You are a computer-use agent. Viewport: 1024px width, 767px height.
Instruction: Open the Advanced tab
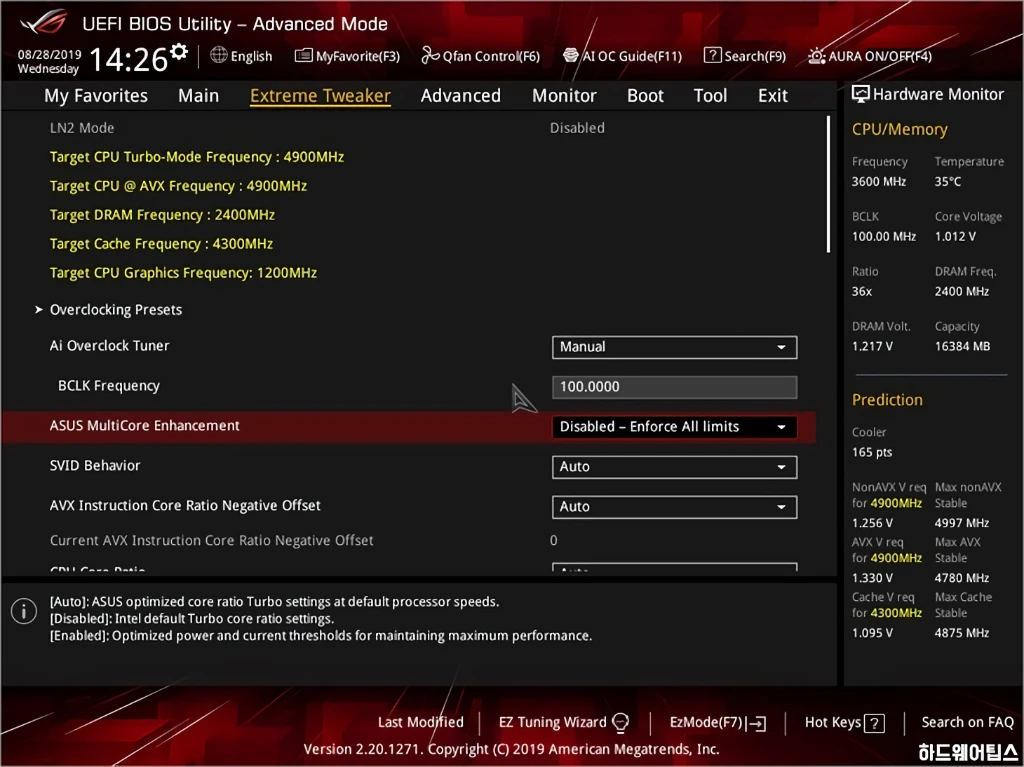[x=460, y=95]
